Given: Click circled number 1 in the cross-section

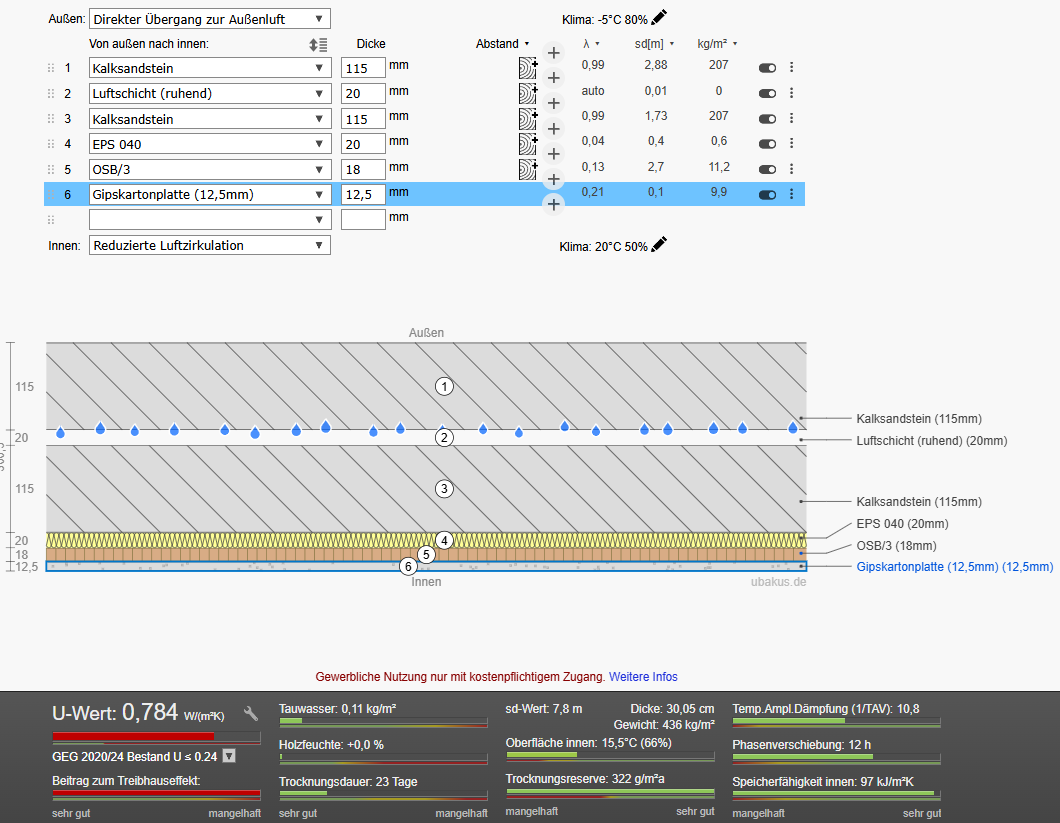Looking at the screenshot, I should point(444,386).
